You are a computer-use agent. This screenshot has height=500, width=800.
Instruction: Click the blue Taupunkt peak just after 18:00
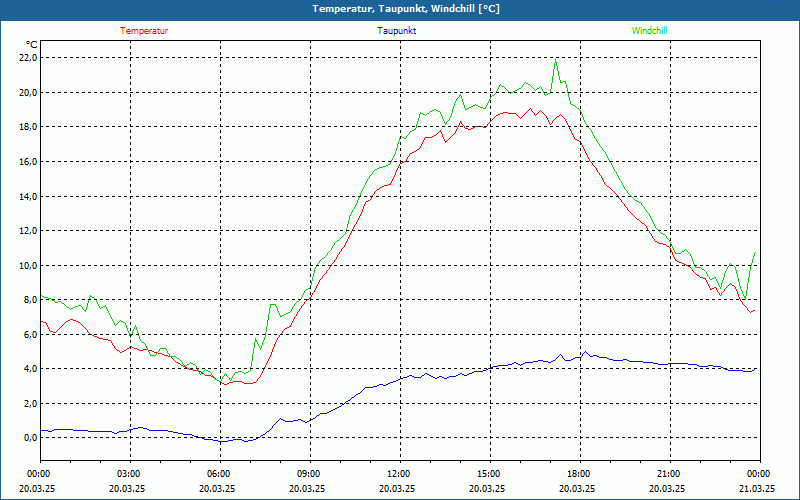[585, 352]
